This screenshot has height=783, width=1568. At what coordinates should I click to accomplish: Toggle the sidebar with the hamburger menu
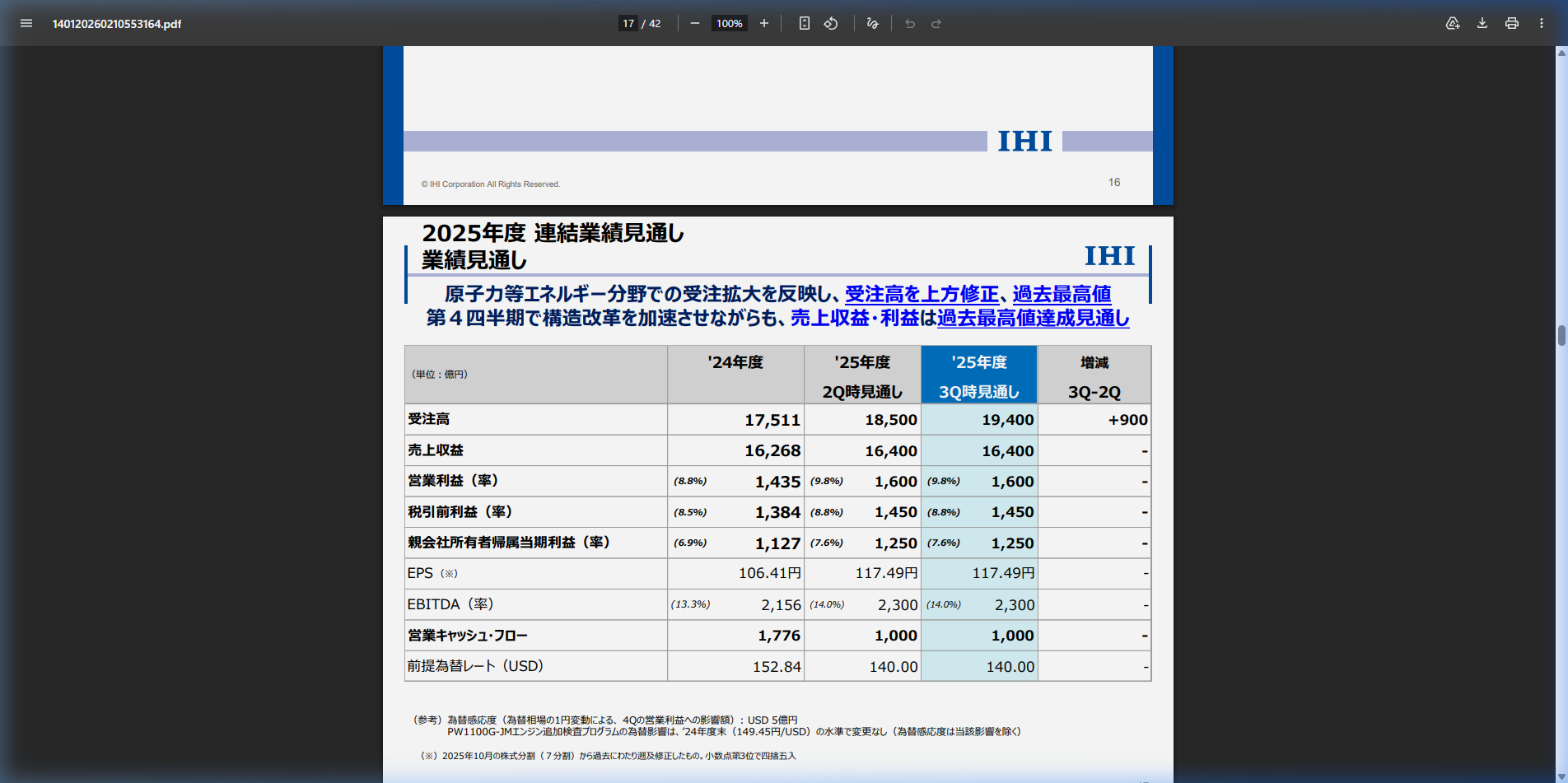[x=26, y=23]
